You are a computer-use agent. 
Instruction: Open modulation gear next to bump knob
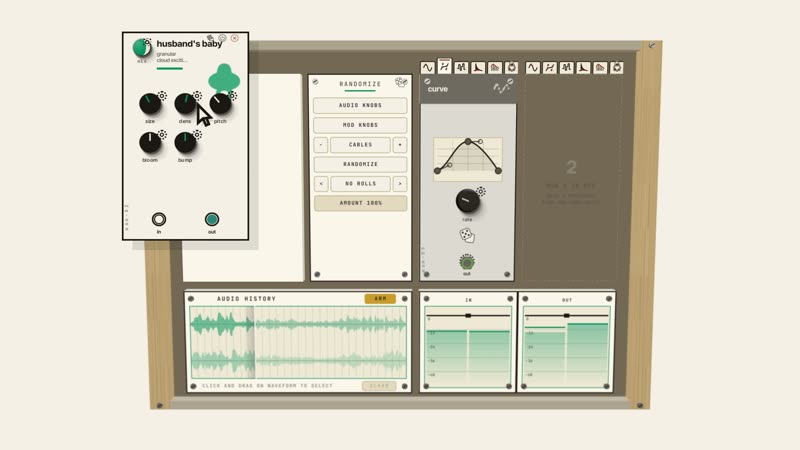coord(197,134)
